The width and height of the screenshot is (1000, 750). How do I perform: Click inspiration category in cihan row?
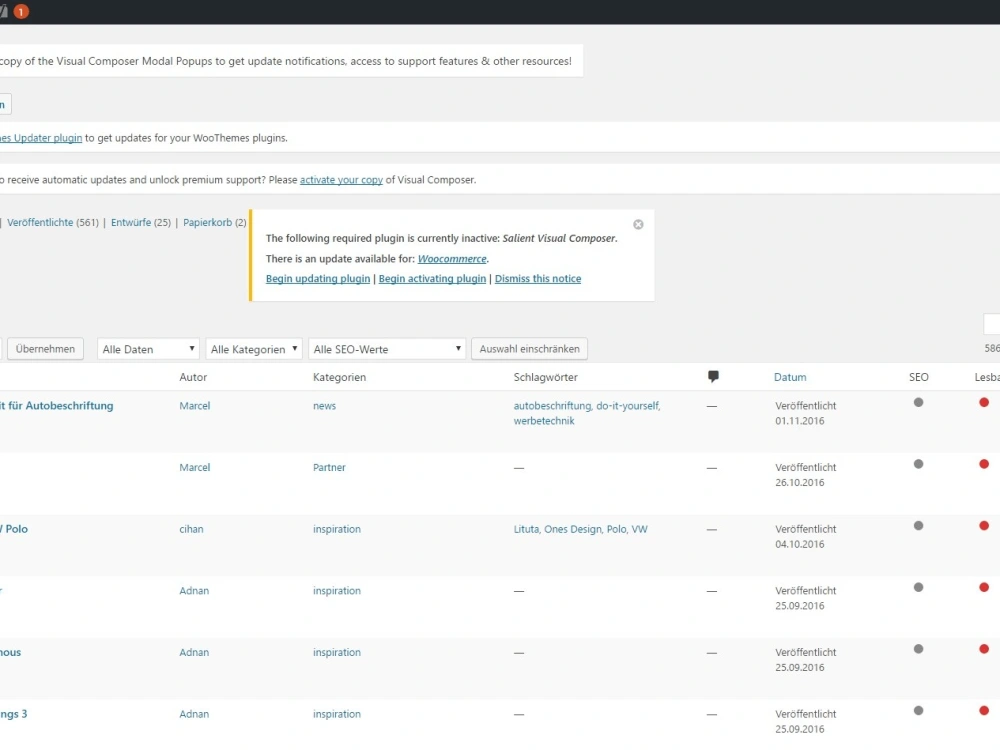coord(337,529)
